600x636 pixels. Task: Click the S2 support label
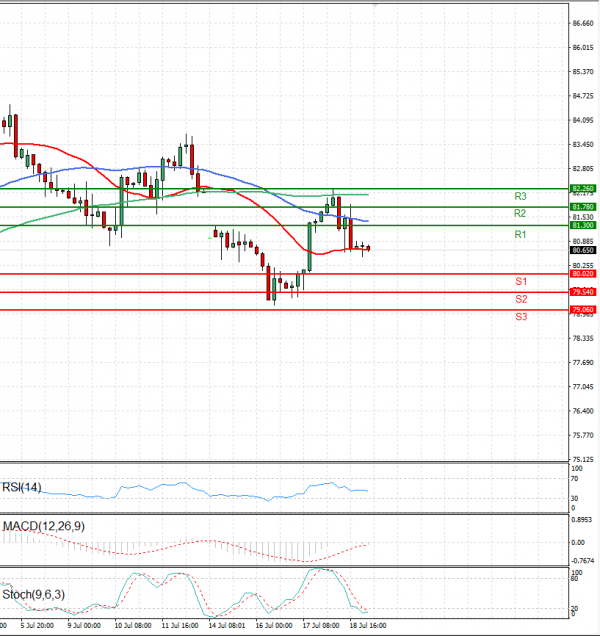[x=521, y=299]
